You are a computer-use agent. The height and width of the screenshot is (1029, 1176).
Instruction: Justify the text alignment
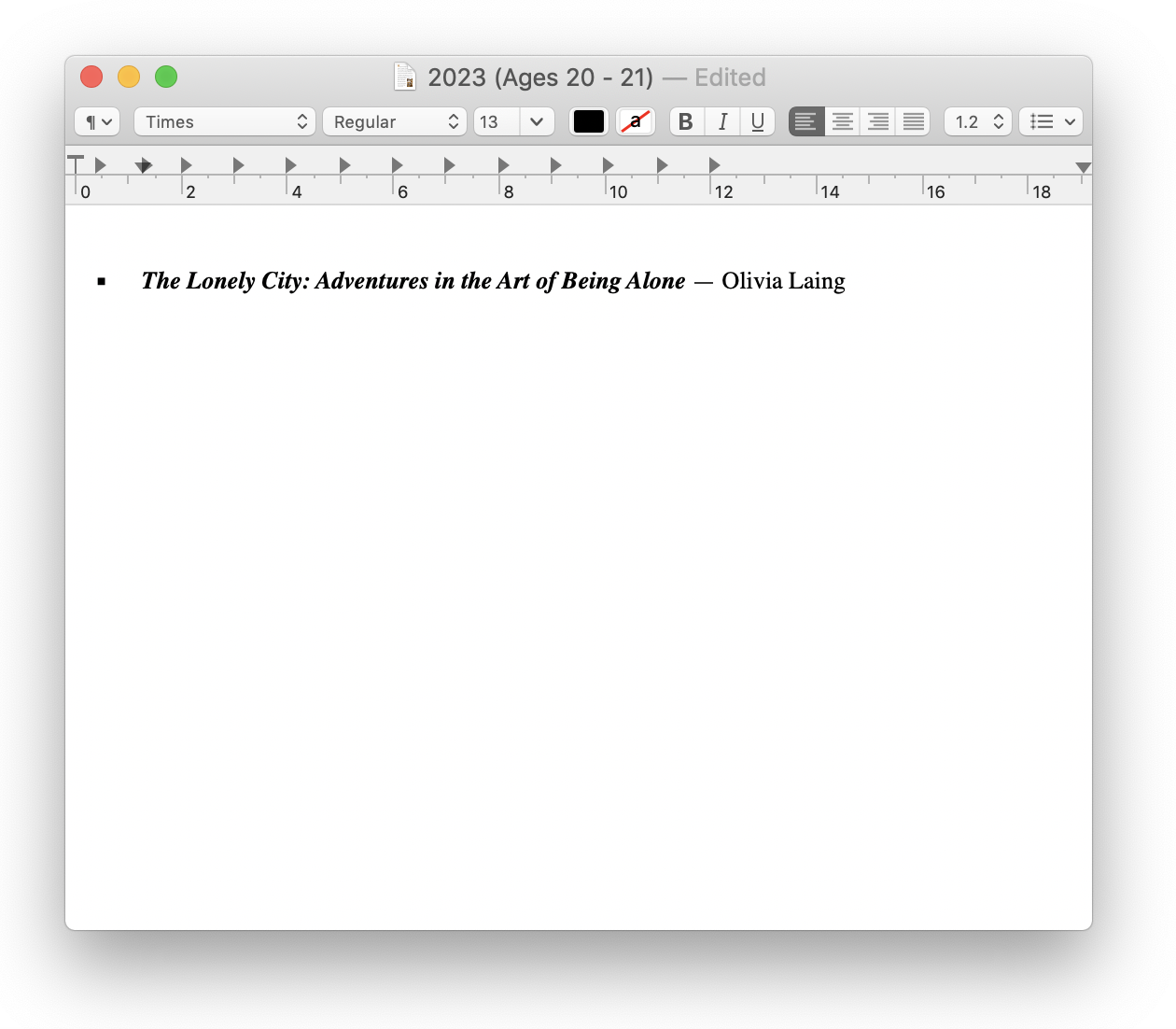click(913, 122)
